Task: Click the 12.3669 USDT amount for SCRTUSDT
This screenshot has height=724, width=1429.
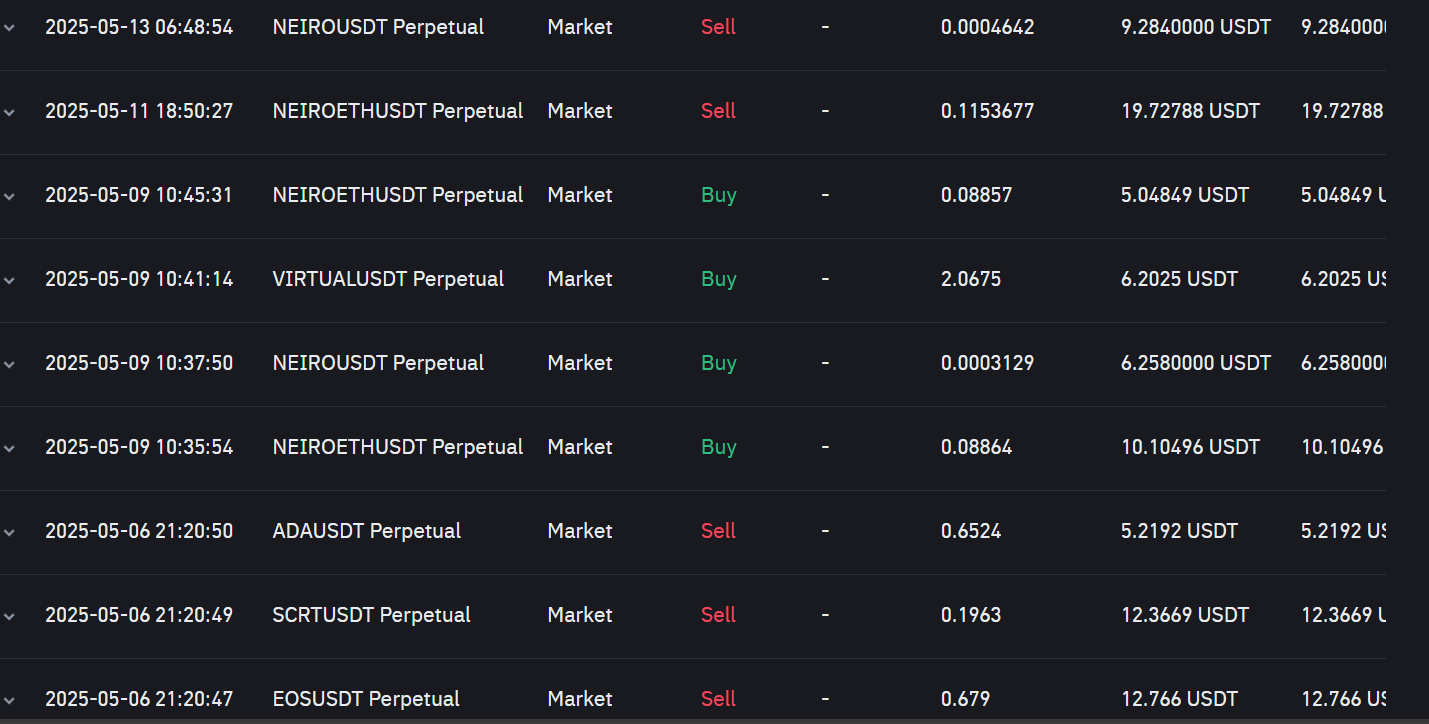Action: pyautogui.click(x=1184, y=615)
